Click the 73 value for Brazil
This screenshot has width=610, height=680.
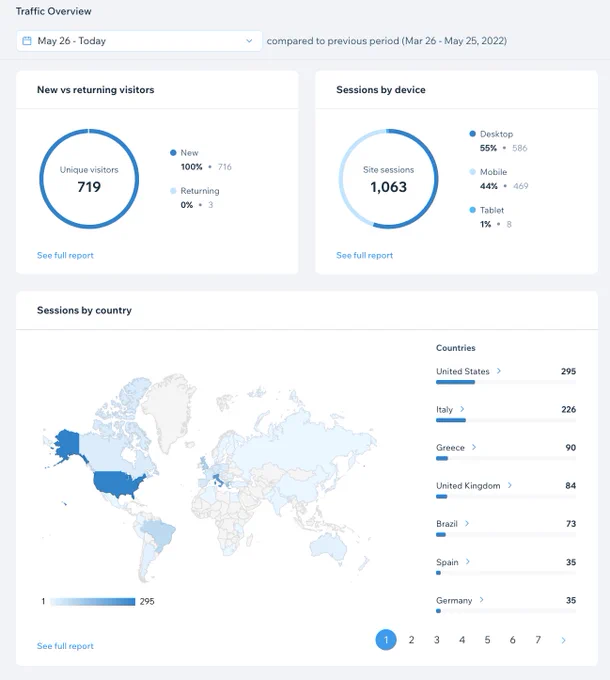[x=571, y=524]
